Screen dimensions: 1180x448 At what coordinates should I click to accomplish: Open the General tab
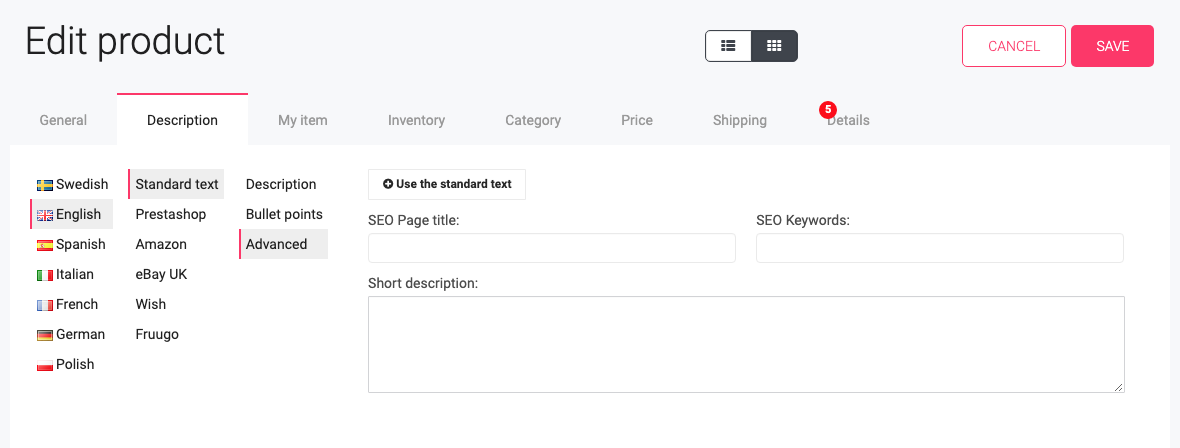click(63, 120)
